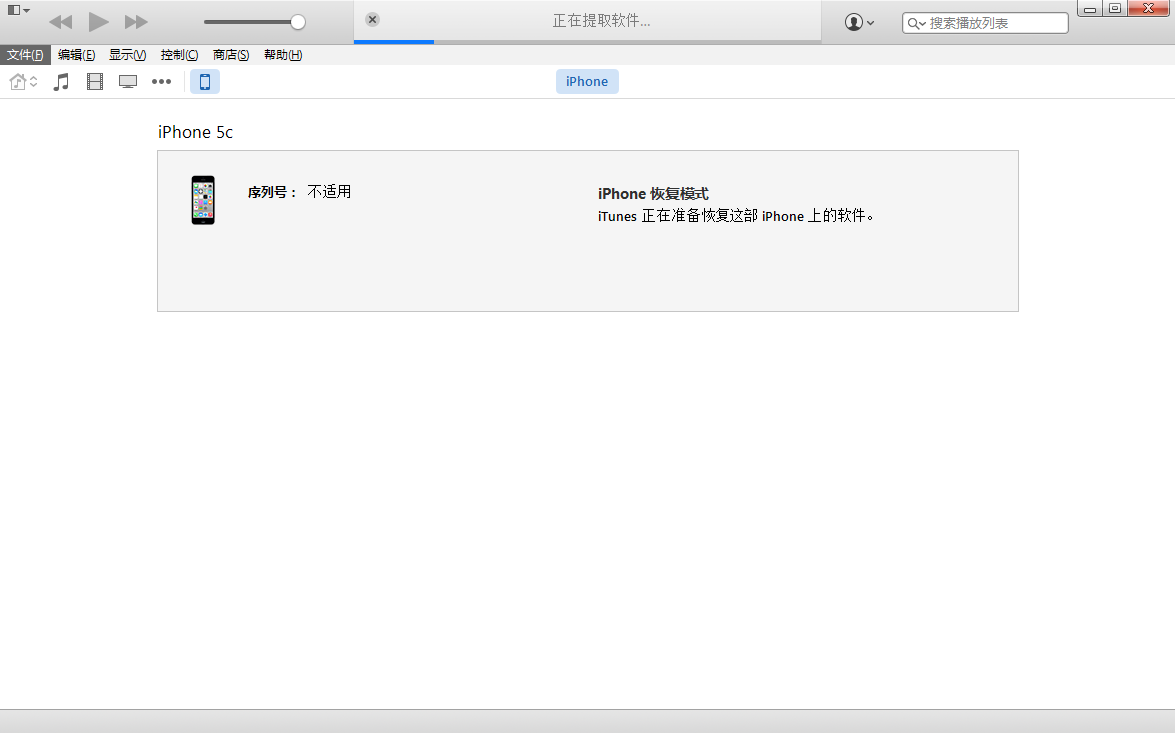Maximize the iTunes window
1175x733 pixels.
pyautogui.click(x=1115, y=8)
